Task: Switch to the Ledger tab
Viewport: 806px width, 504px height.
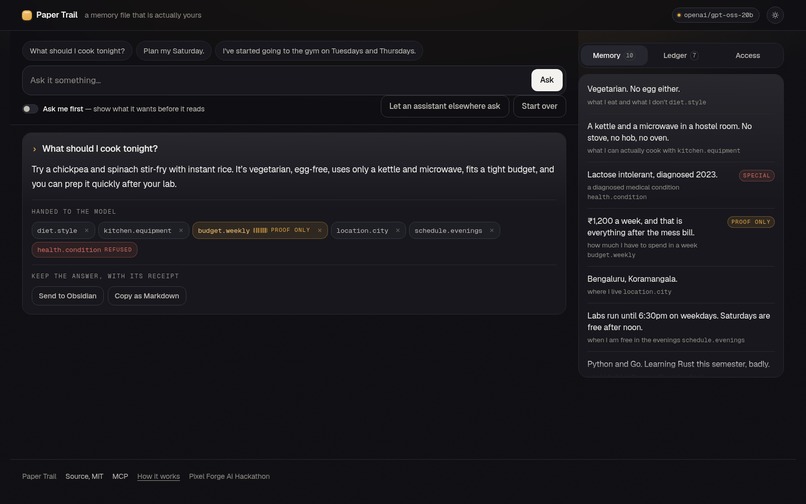Action: coord(681,56)
